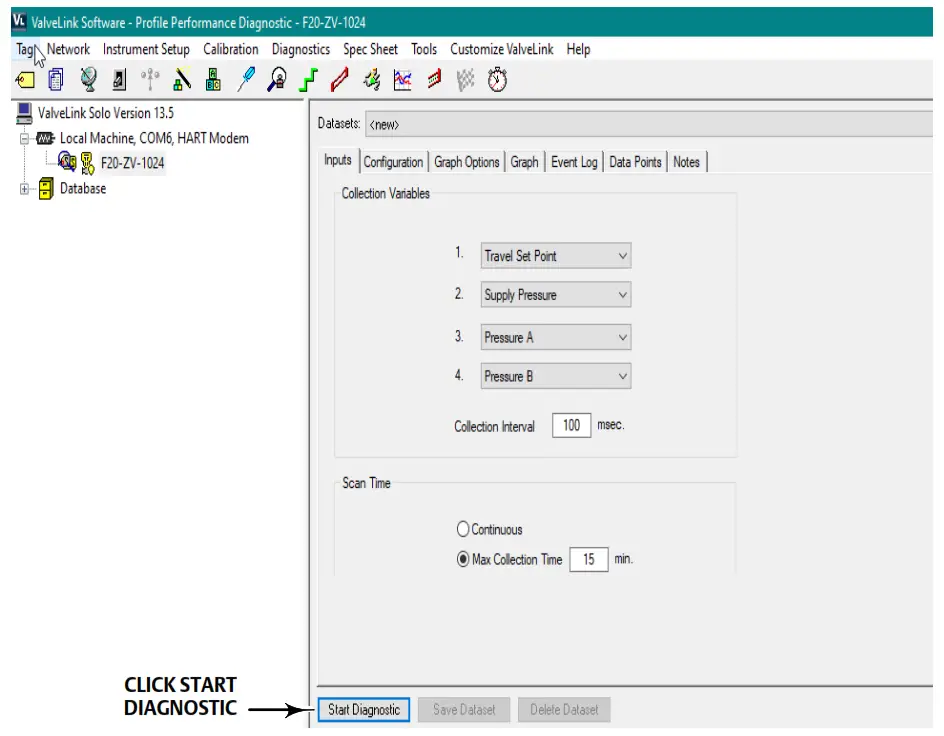The image size is (944, 736).
Task: Open the Instrument Setup menu
Action: tap(146, 49)
